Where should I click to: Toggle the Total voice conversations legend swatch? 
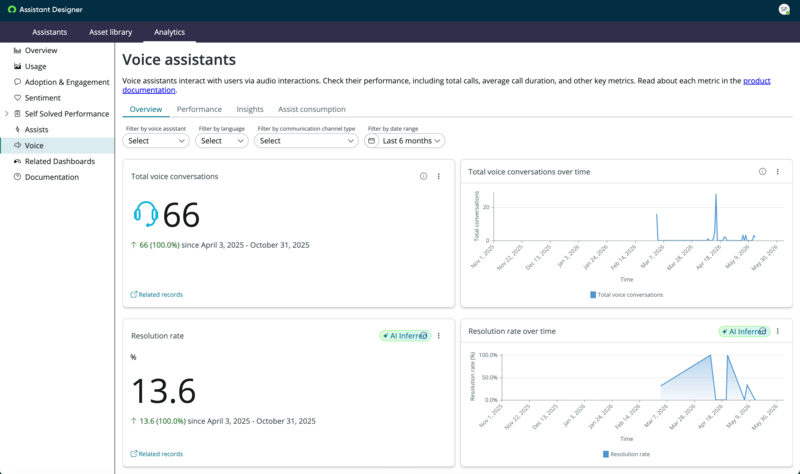[x=593, y=295]
